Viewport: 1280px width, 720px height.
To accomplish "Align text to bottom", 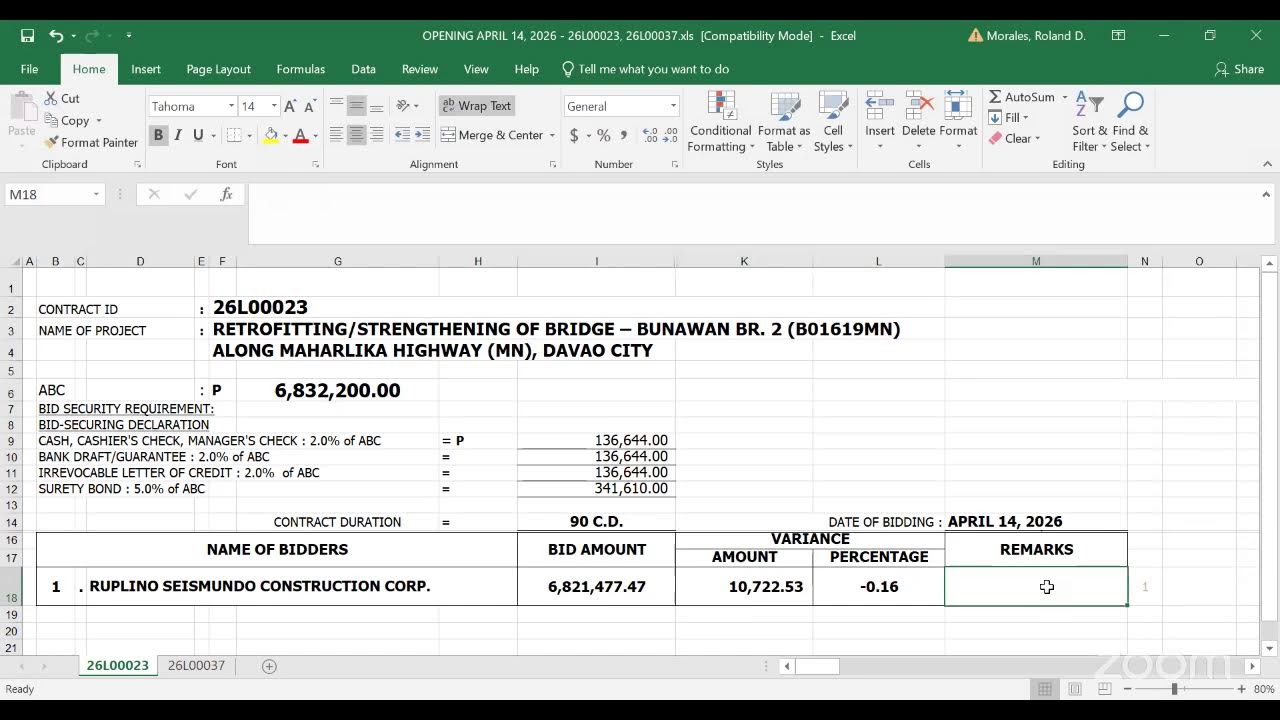I will [376, 106].
